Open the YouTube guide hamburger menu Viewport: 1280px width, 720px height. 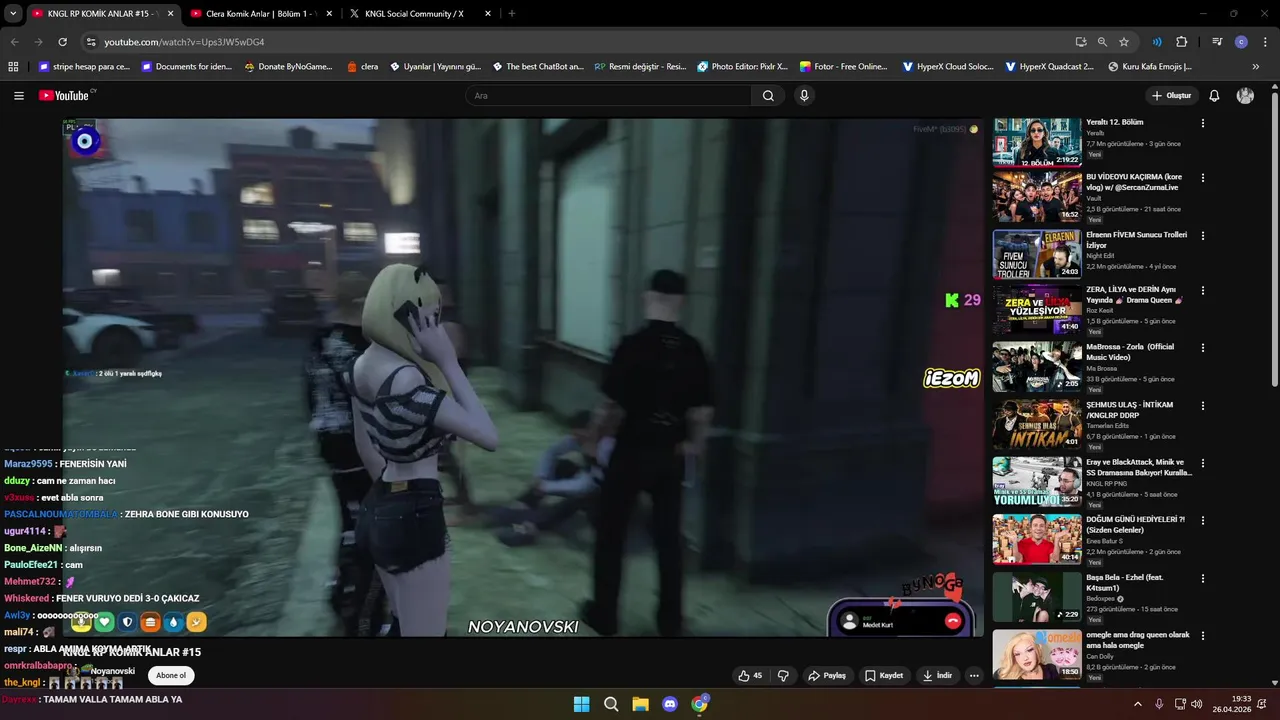[19, 96]
